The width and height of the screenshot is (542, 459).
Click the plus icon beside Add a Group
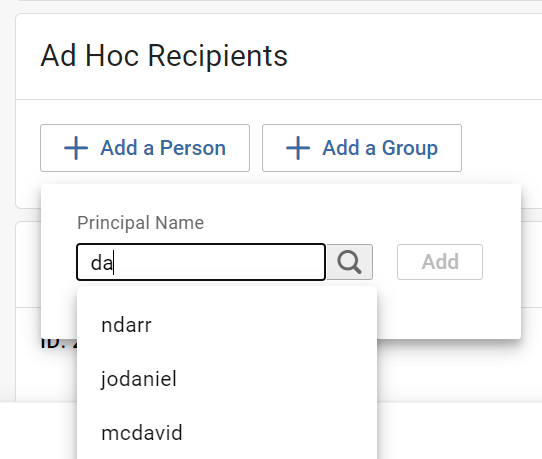(298, 148)
